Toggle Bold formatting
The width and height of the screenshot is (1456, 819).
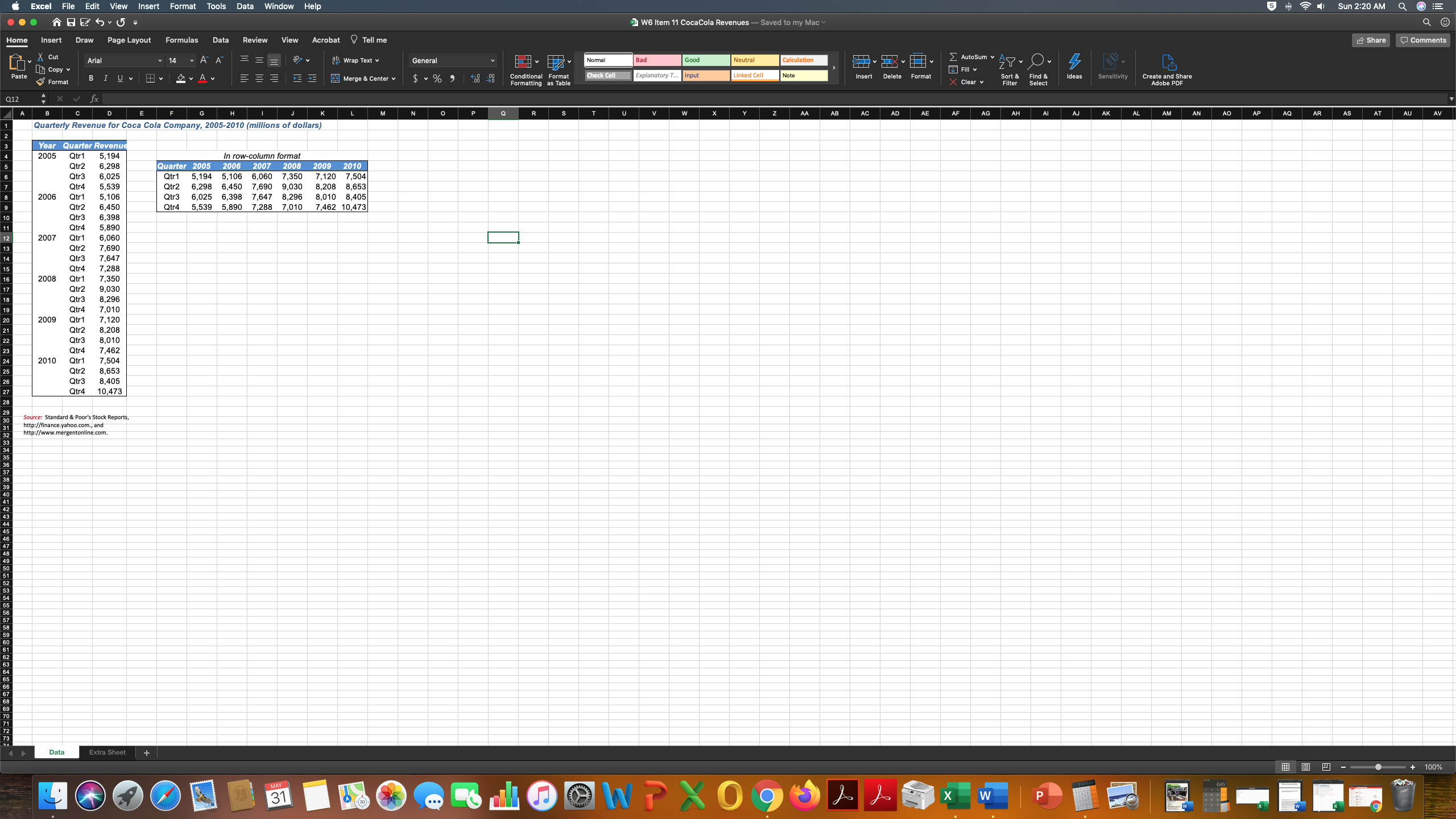click(x=90, y=78)
